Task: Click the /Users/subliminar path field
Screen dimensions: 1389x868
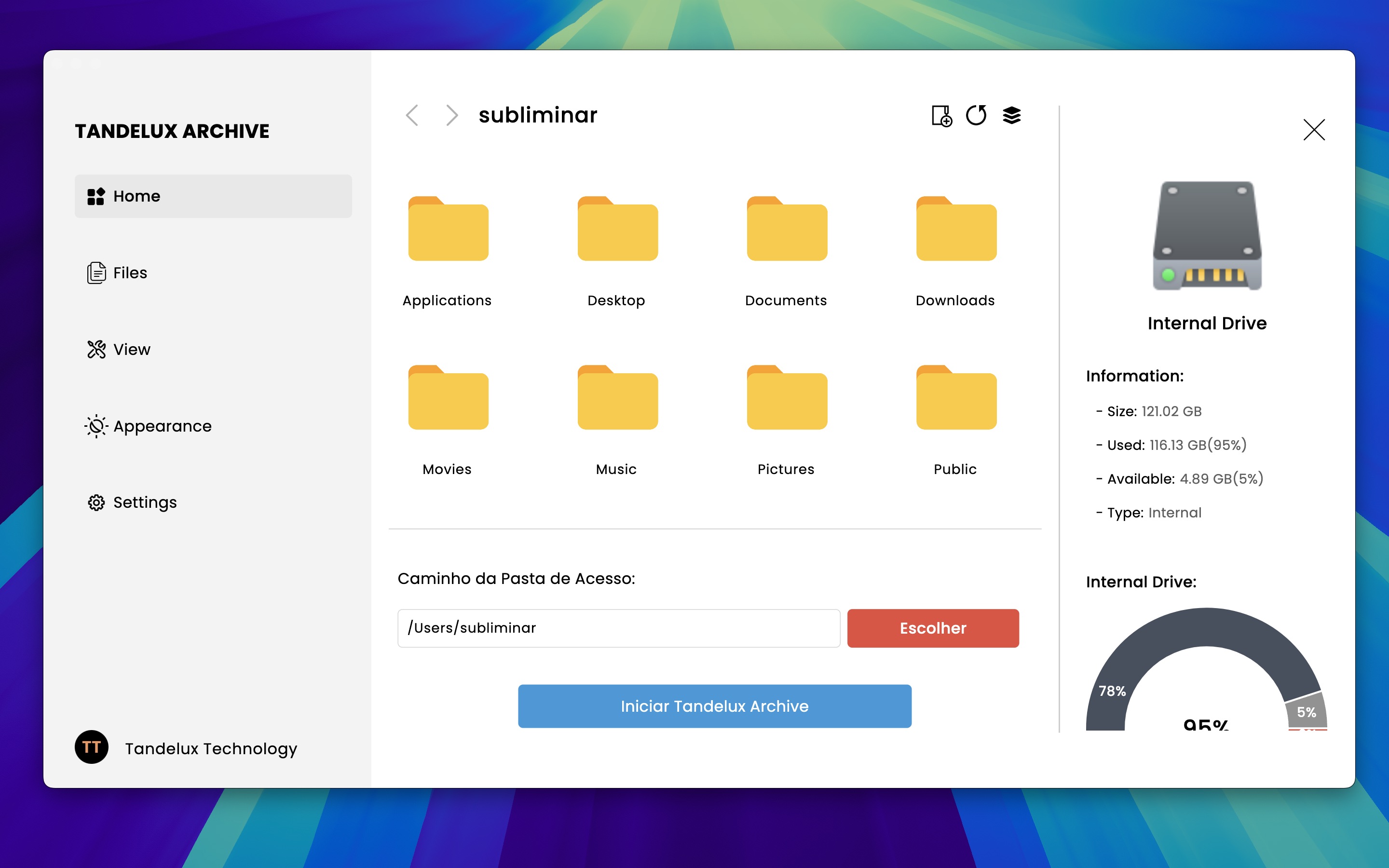Action: coord(619,628)
